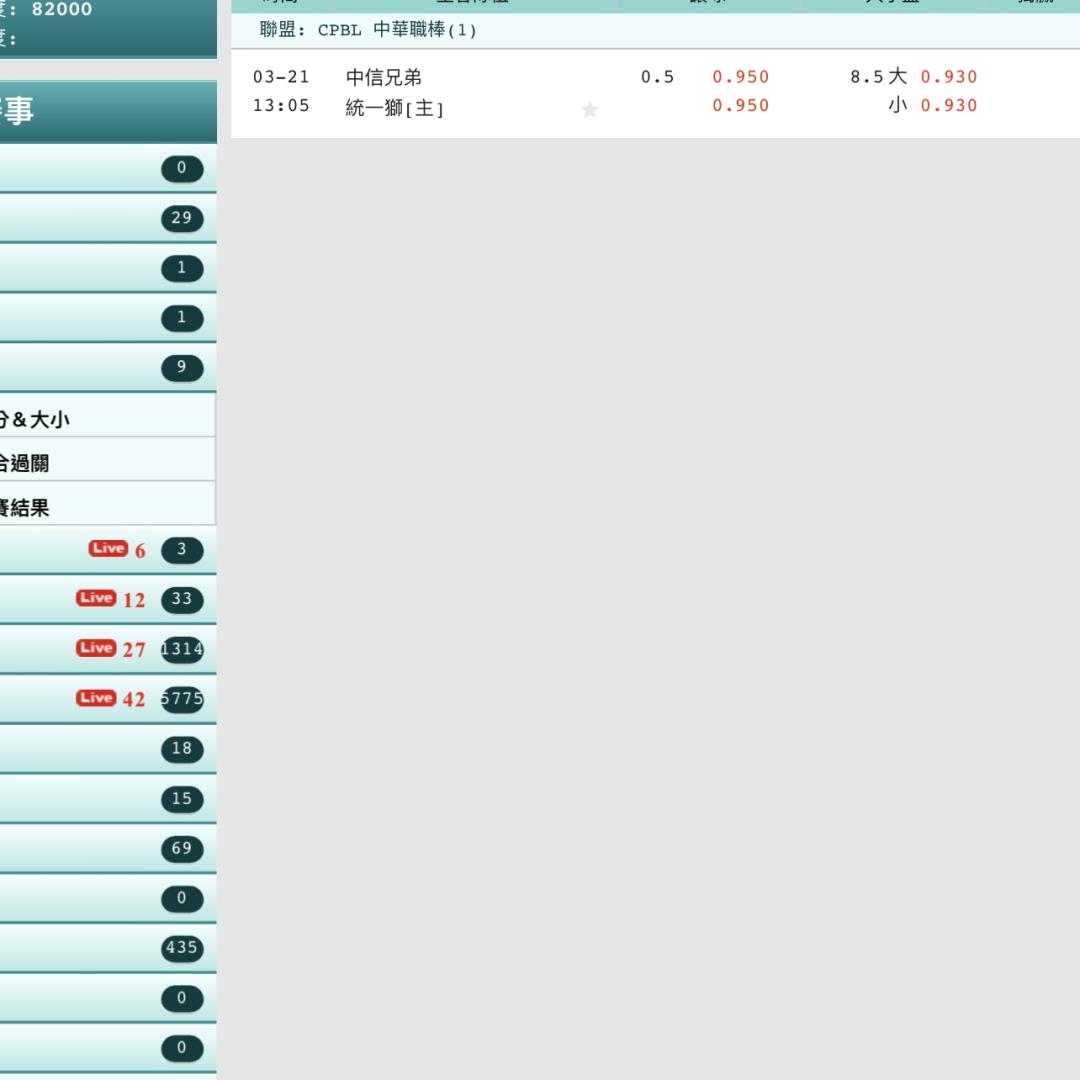
Task: Click the CPBL 中華職棒 league header row
Action: tap(655, 30)
